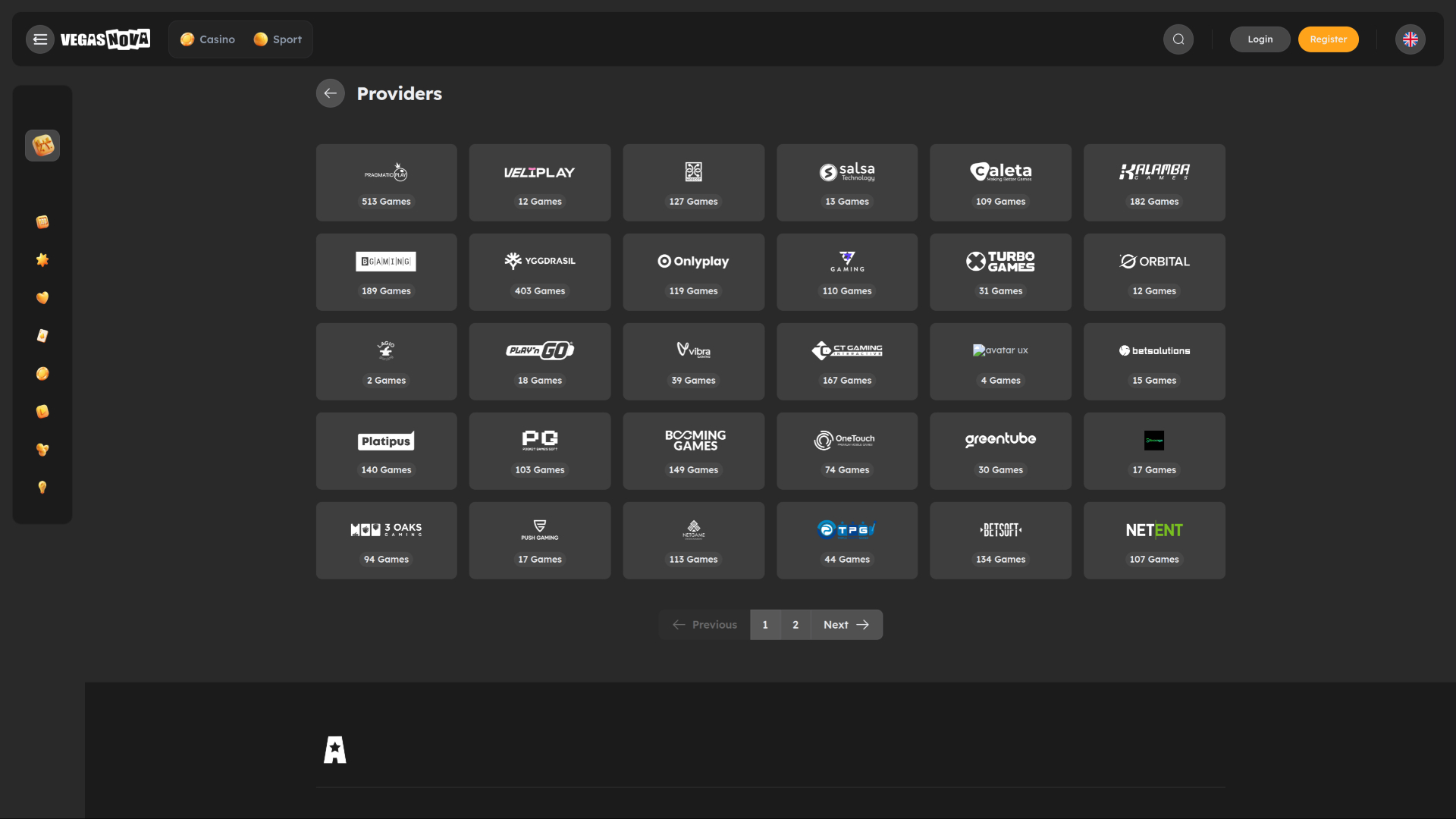Open the hamburger menu beside VegasNova logo

tap(40, 39)
